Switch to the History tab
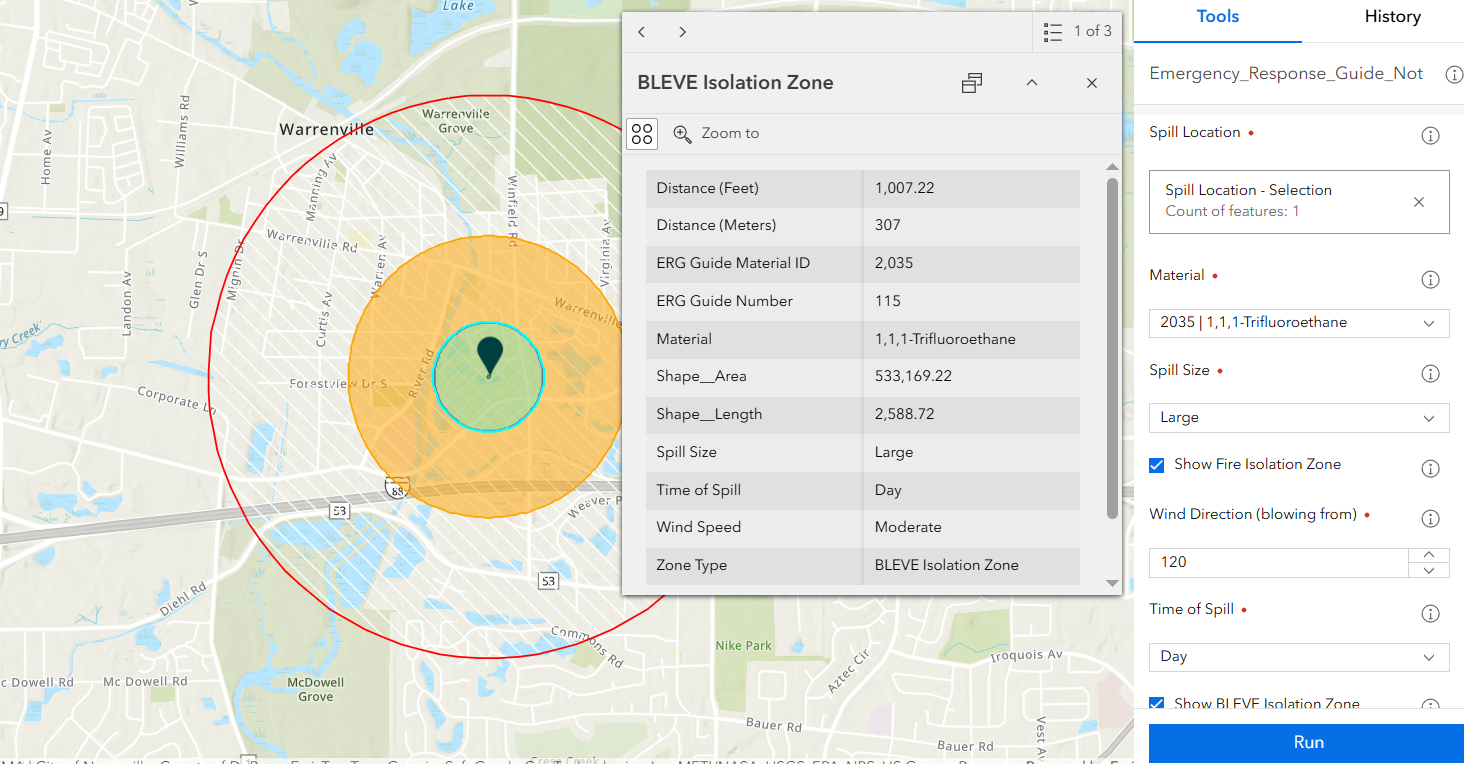 pos(1392,17)
